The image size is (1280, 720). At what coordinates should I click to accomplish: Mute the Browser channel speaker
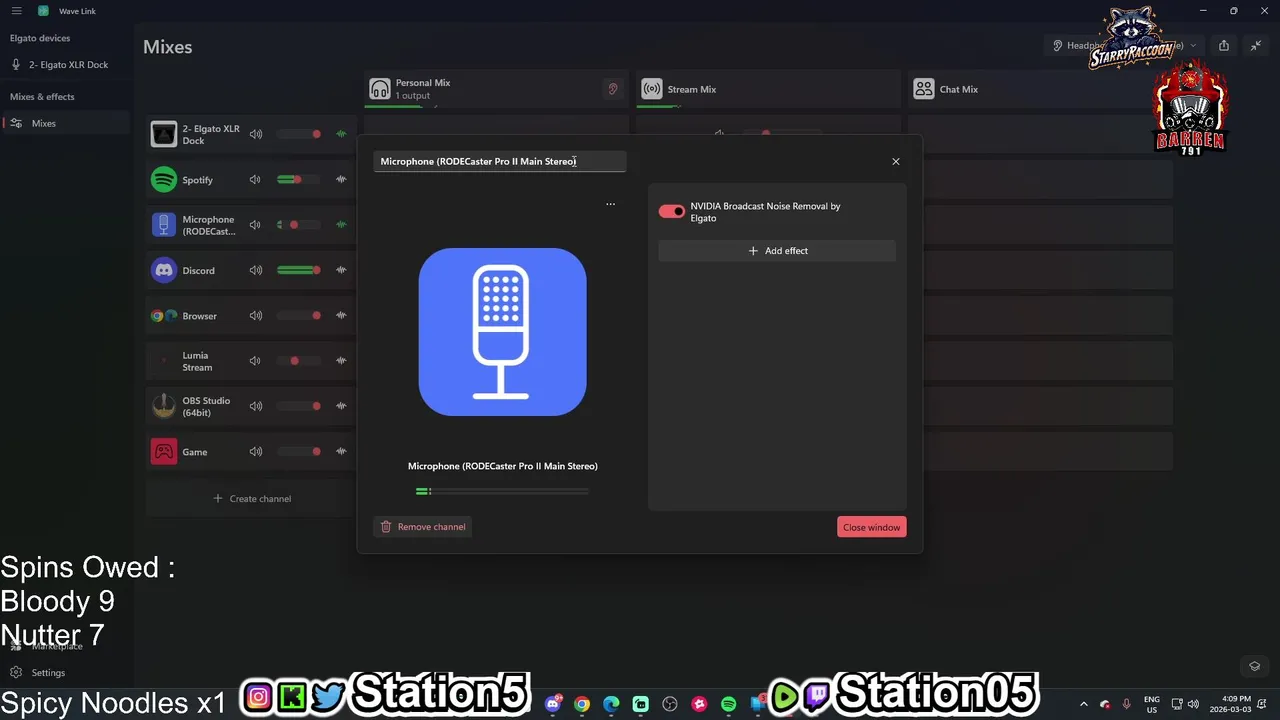pyautogui.click(x=256, y=316)
